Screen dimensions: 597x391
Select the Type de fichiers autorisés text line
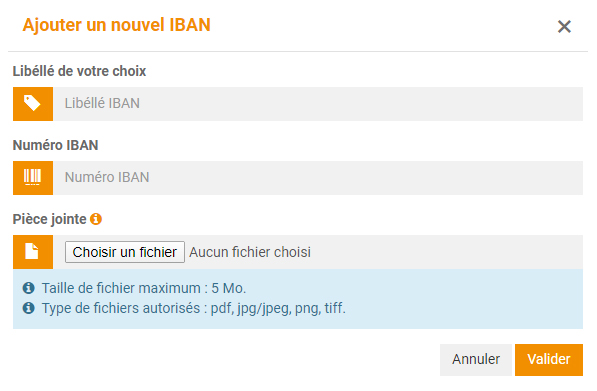click(194, 308)
